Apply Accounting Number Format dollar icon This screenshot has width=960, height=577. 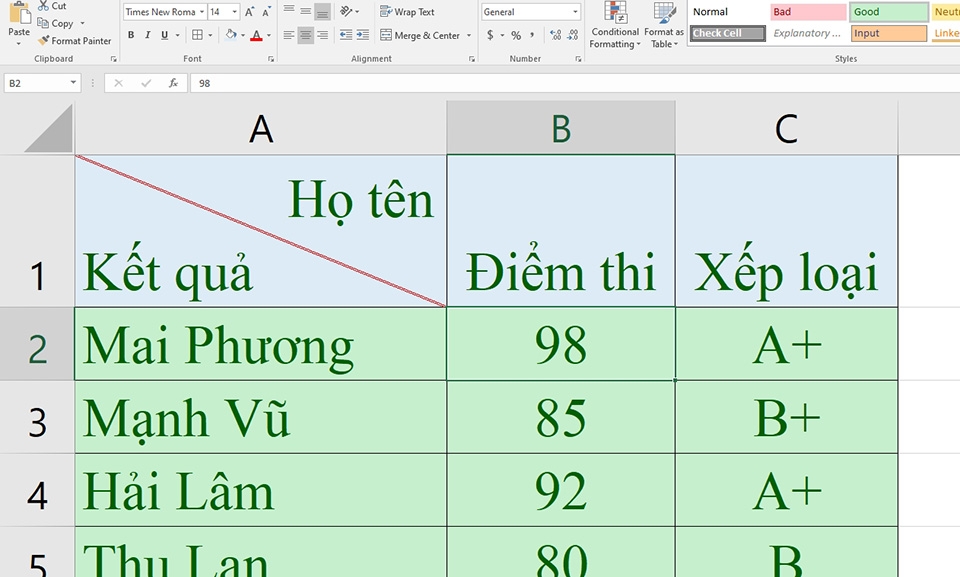click(490, 35)
